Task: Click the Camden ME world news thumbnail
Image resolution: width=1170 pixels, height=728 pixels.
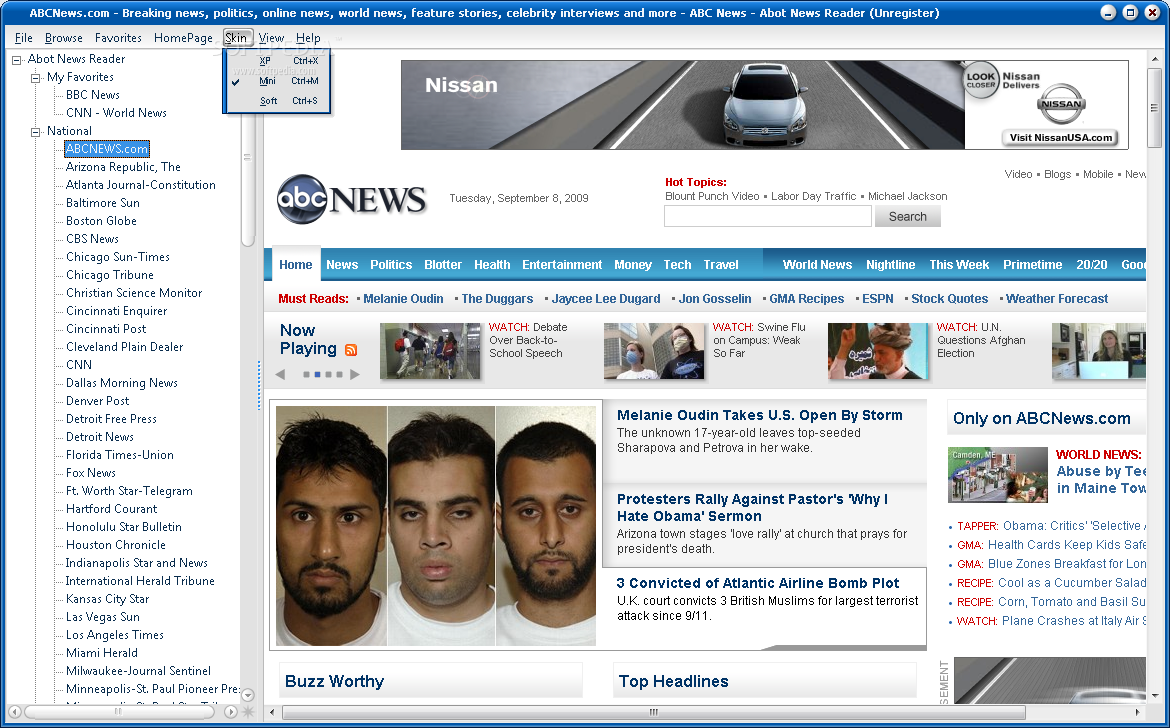Action: pyautogui.click(x=998, y=474)
